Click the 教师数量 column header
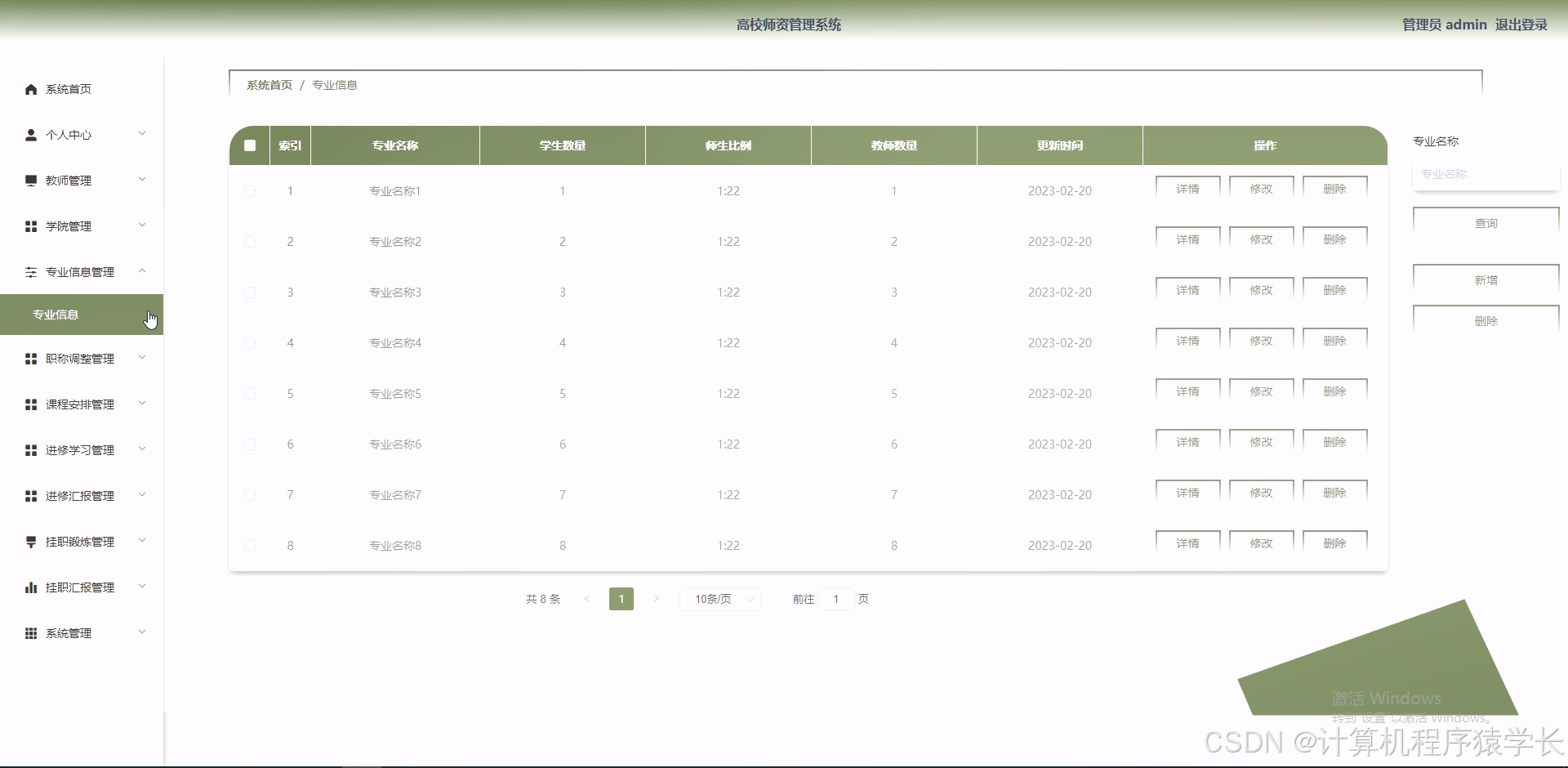Image resolution: width=1568 pixels, height=768 pixels. pos(894,145)
